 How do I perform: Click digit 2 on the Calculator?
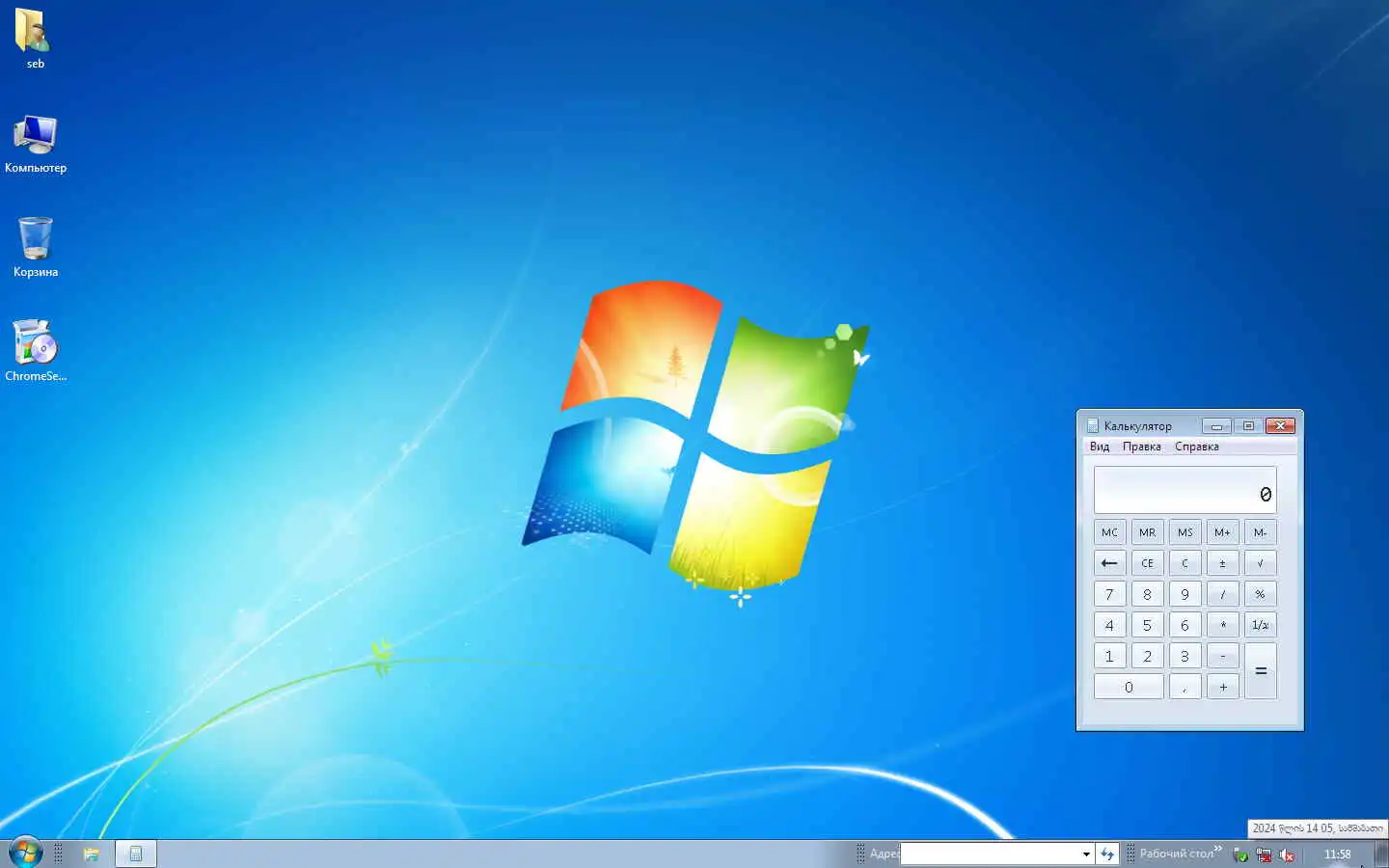point(1147,656)
